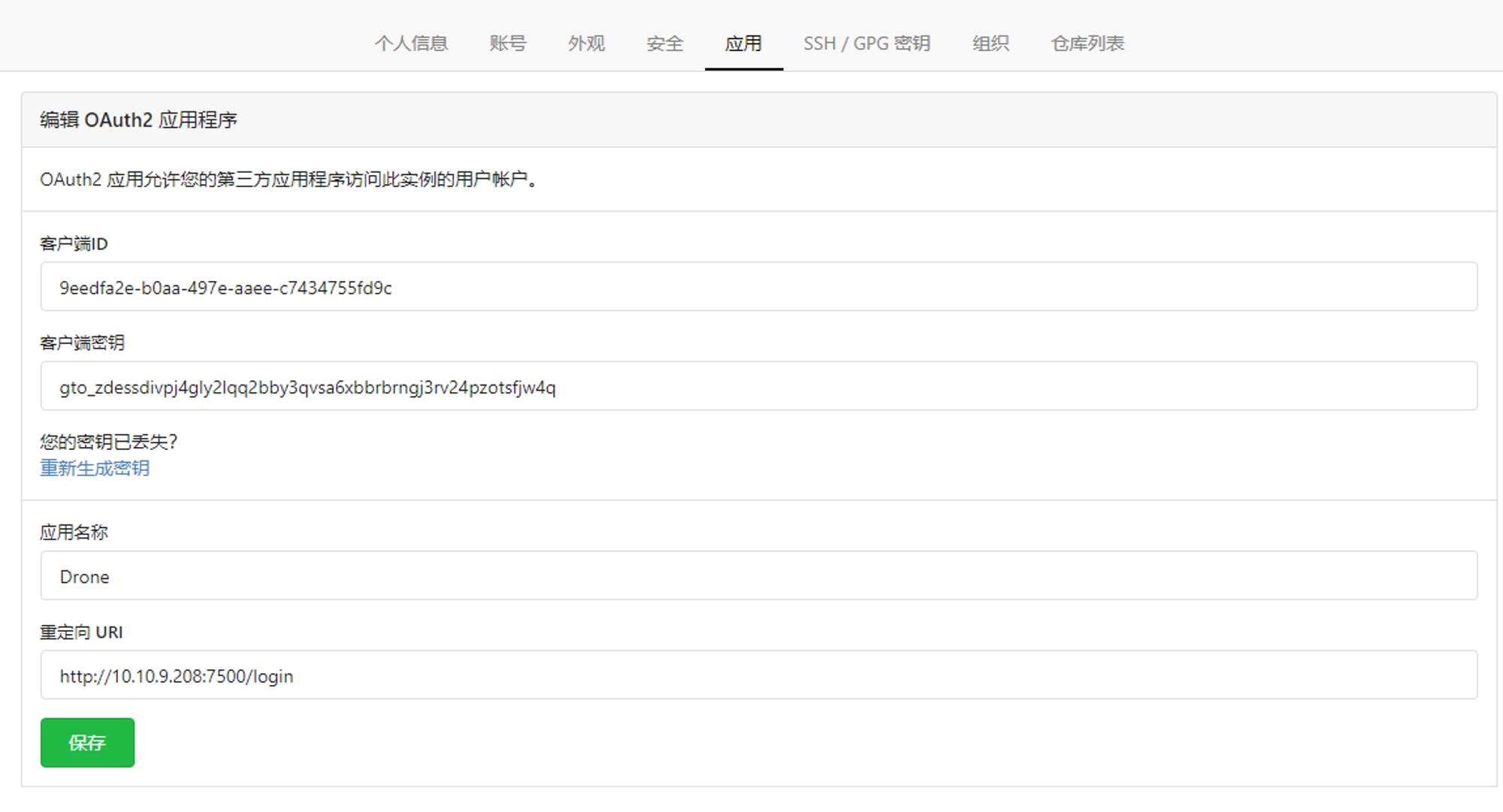Click the 您的密钥已丢失？ text
The width and height of the screenshot is (1503, 812).
[x=109, y=442]
